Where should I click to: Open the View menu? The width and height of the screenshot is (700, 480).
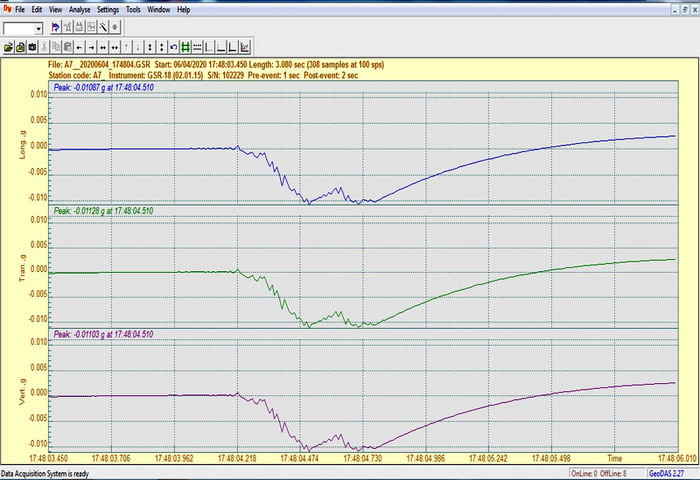tap(55, 9)
